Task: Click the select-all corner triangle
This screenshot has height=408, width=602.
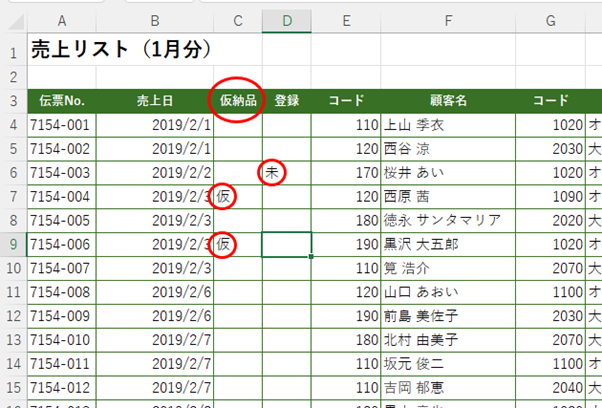Action: [13, 21]
